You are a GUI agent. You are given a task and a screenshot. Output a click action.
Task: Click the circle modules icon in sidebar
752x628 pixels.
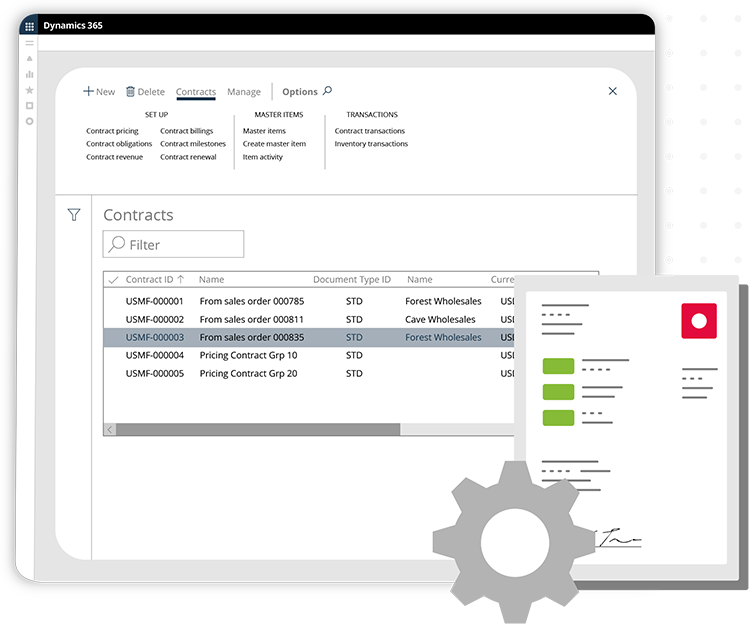(x=30, y=121)
